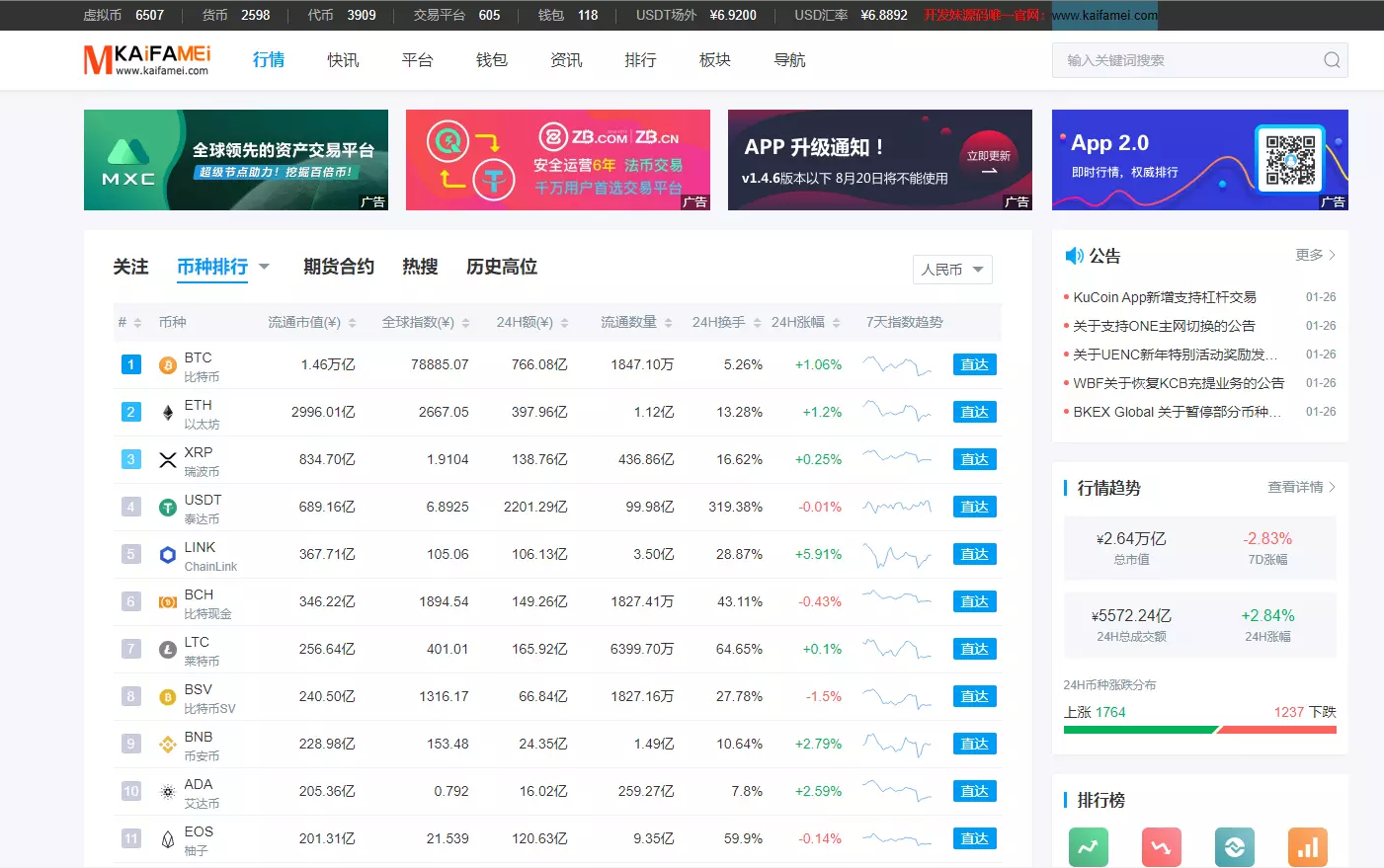
Task: Open the 排行 navigation menu
Action: [640, 60]
